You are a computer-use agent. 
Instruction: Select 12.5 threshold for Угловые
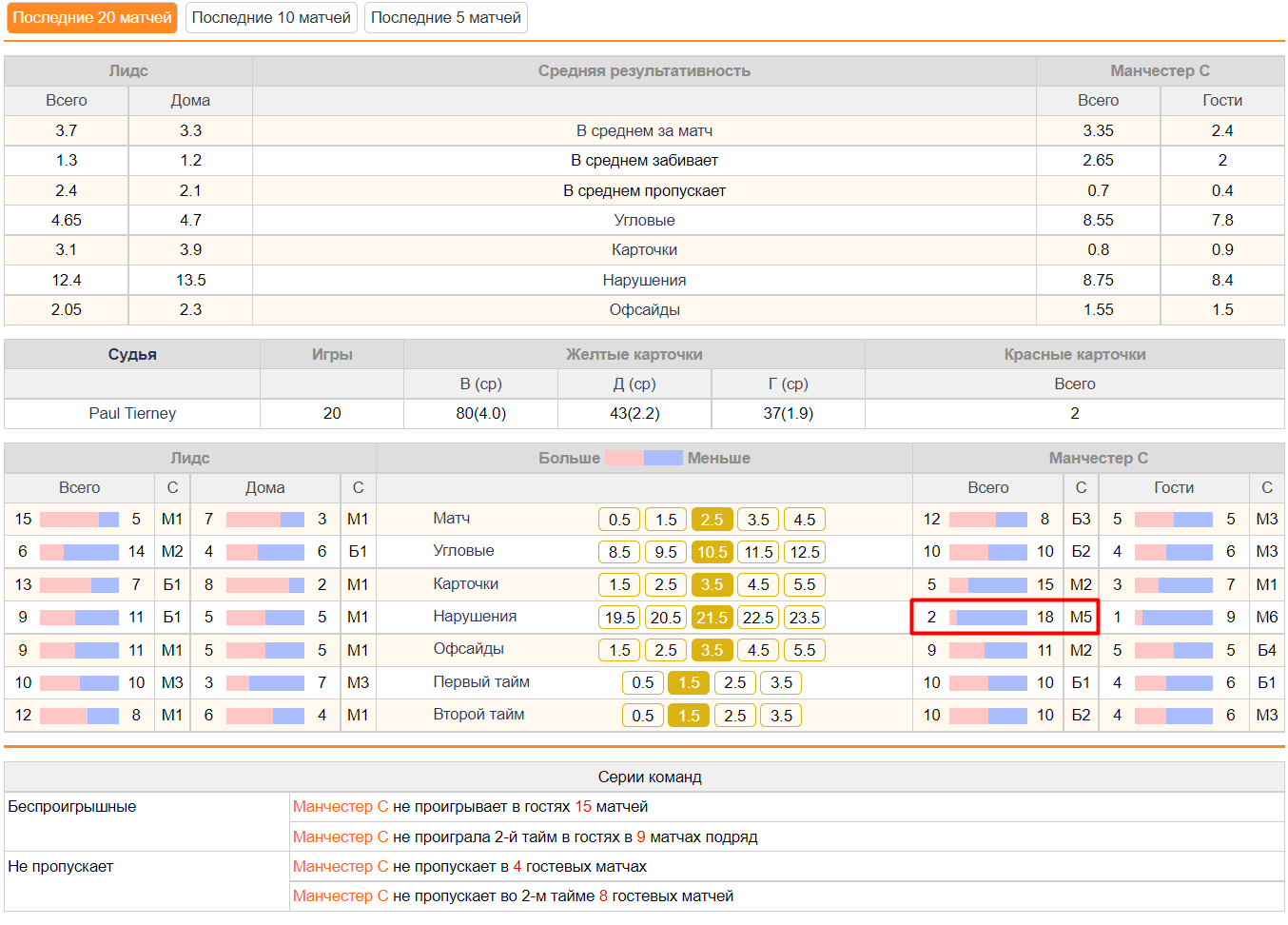point(804,552)
